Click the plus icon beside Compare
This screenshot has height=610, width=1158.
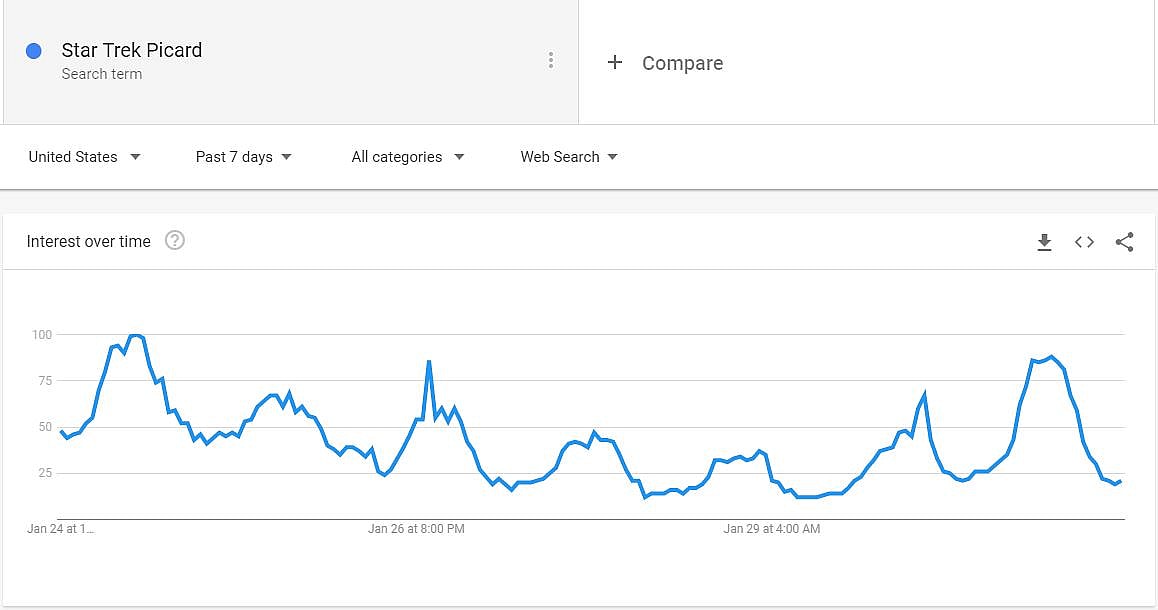coord(615,63)
